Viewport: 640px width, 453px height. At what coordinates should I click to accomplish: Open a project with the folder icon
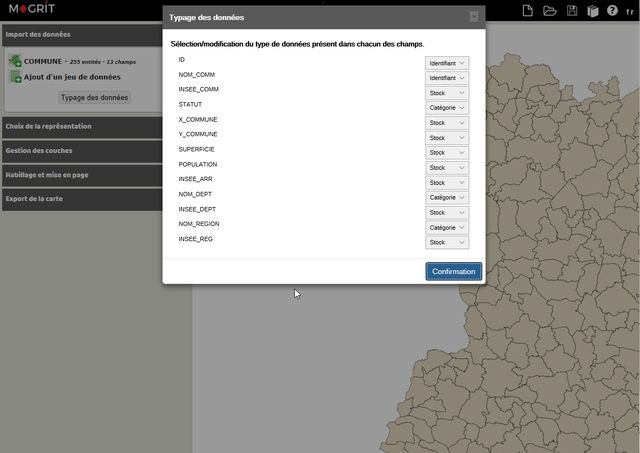tap(549, 11)
